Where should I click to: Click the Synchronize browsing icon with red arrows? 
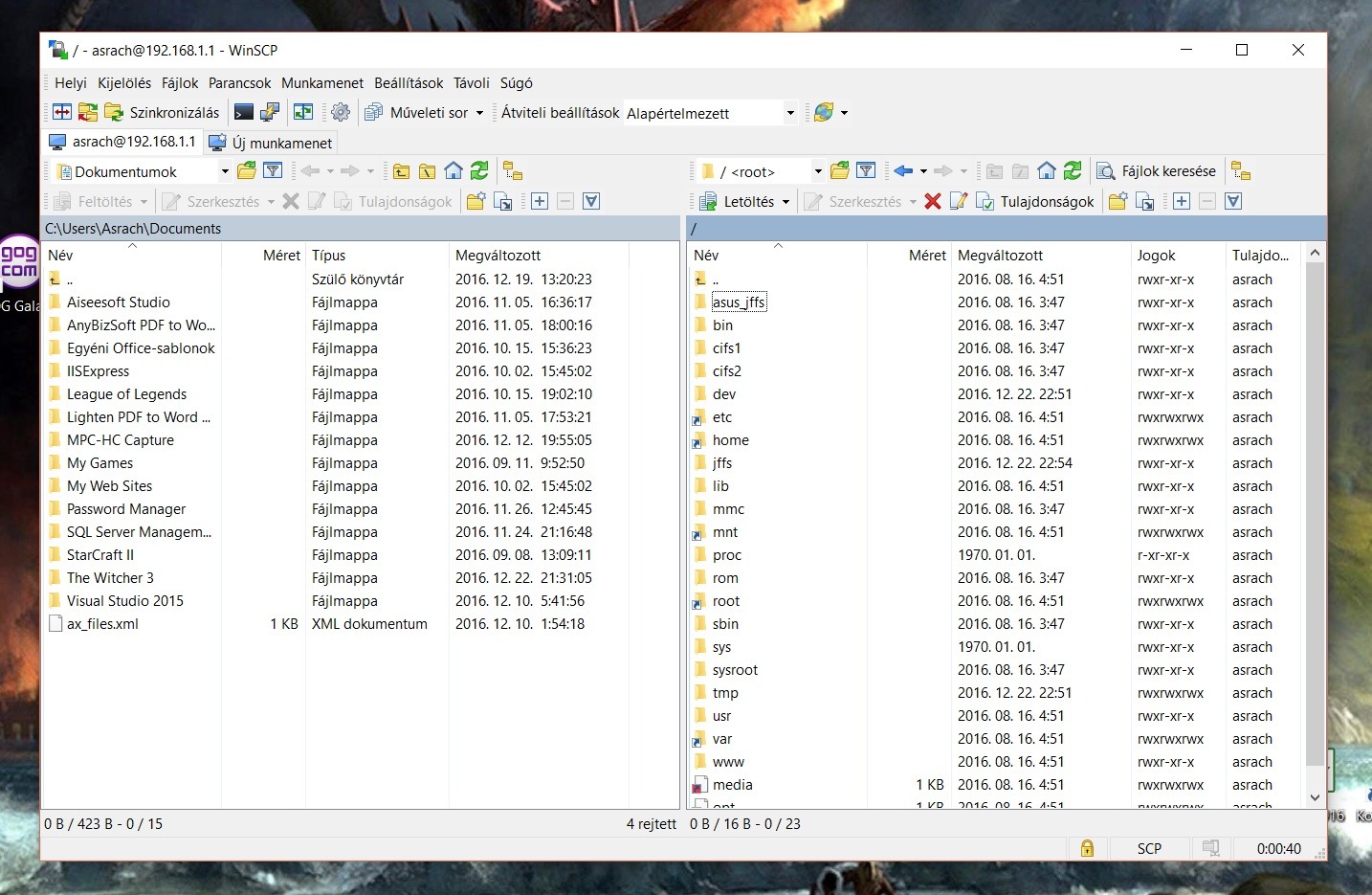[x=88, y=112]
